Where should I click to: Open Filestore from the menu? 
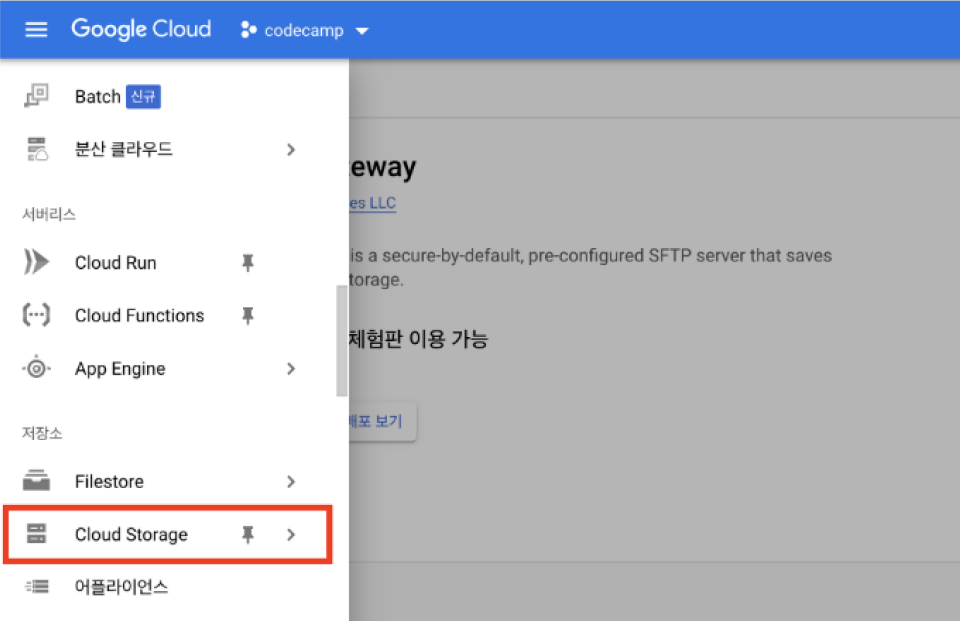[x=110, y=481]
